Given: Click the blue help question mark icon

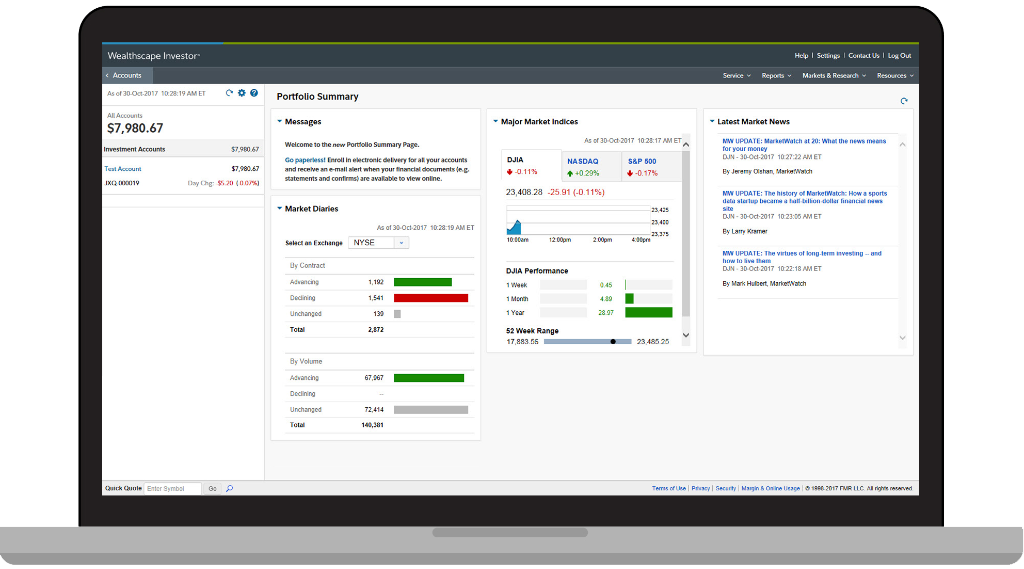Looking at the screenshot, I should pos(254,93).
